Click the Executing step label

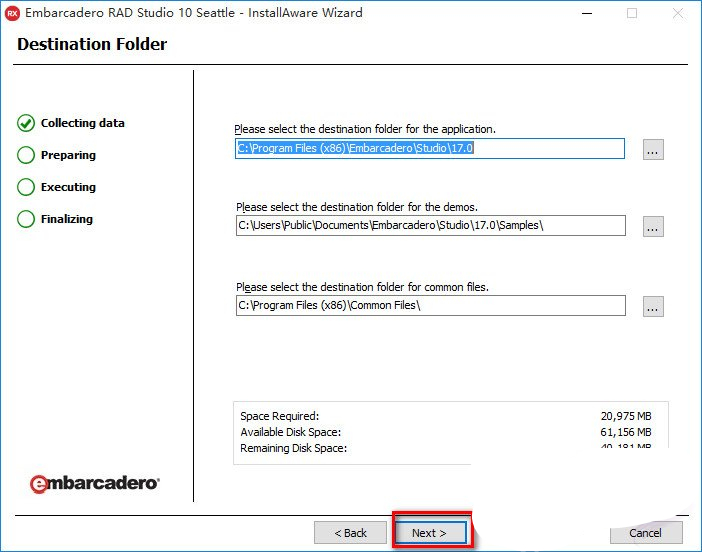(68, 187)
